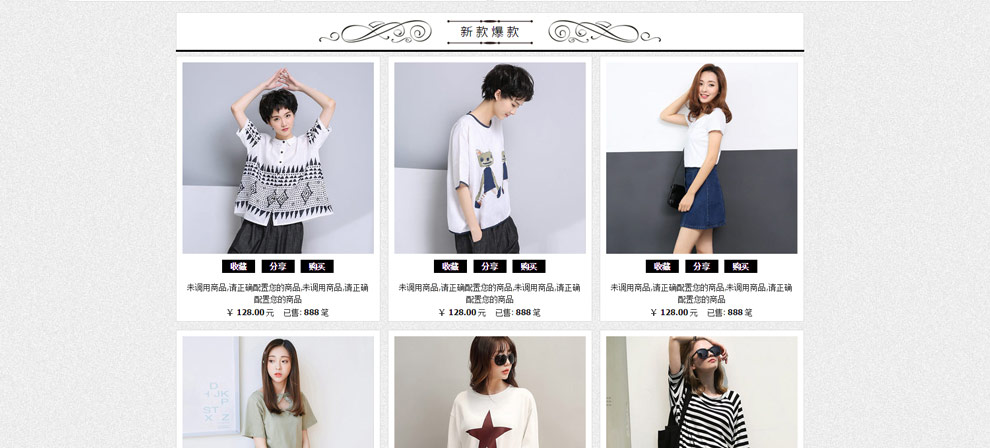This screenshot has width=990, height=448.
Task: Click product title link under denim skirt
Action: pyautogui.click(x=701, y=293)
